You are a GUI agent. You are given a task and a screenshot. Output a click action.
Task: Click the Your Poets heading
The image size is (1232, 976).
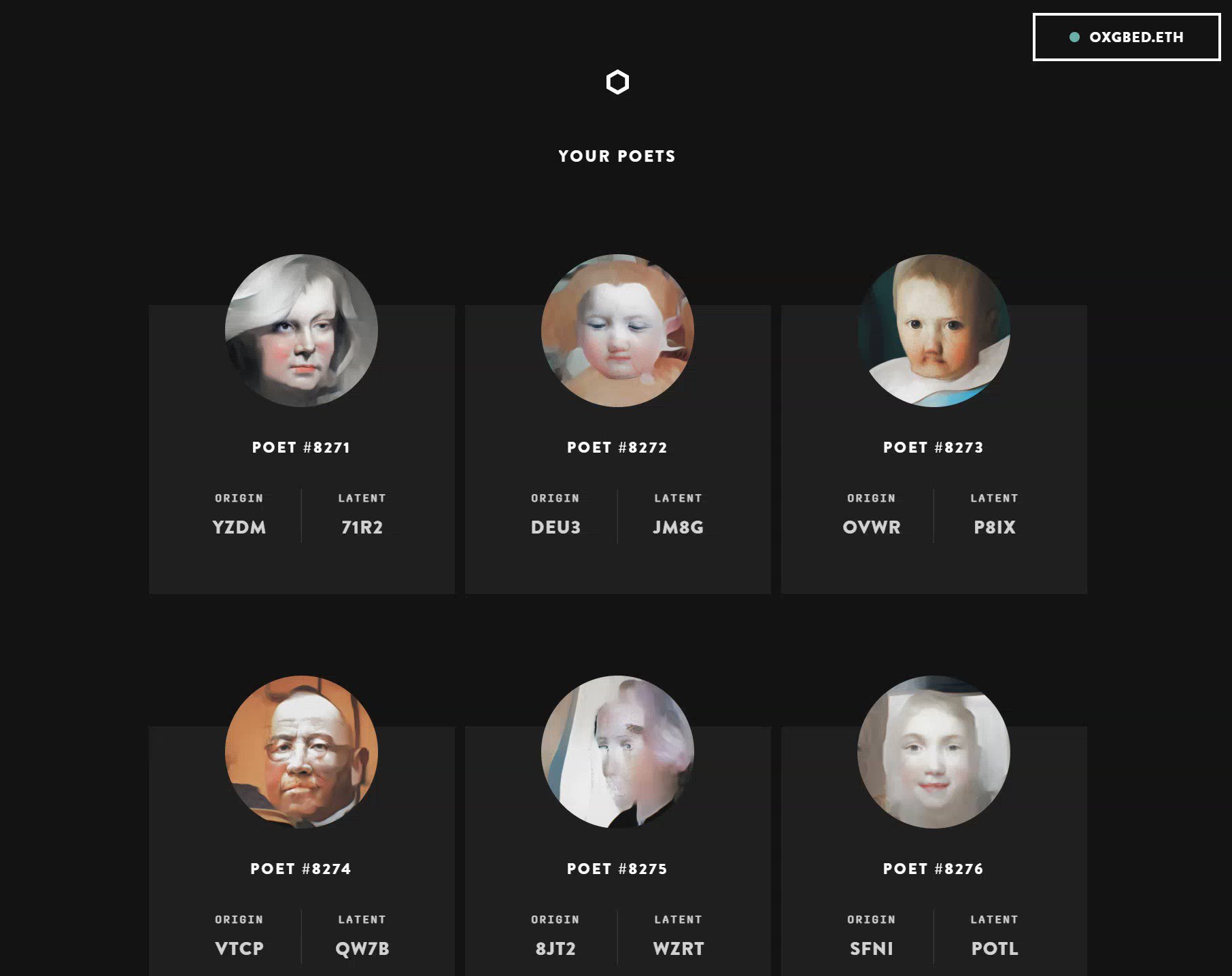(617, 156)
